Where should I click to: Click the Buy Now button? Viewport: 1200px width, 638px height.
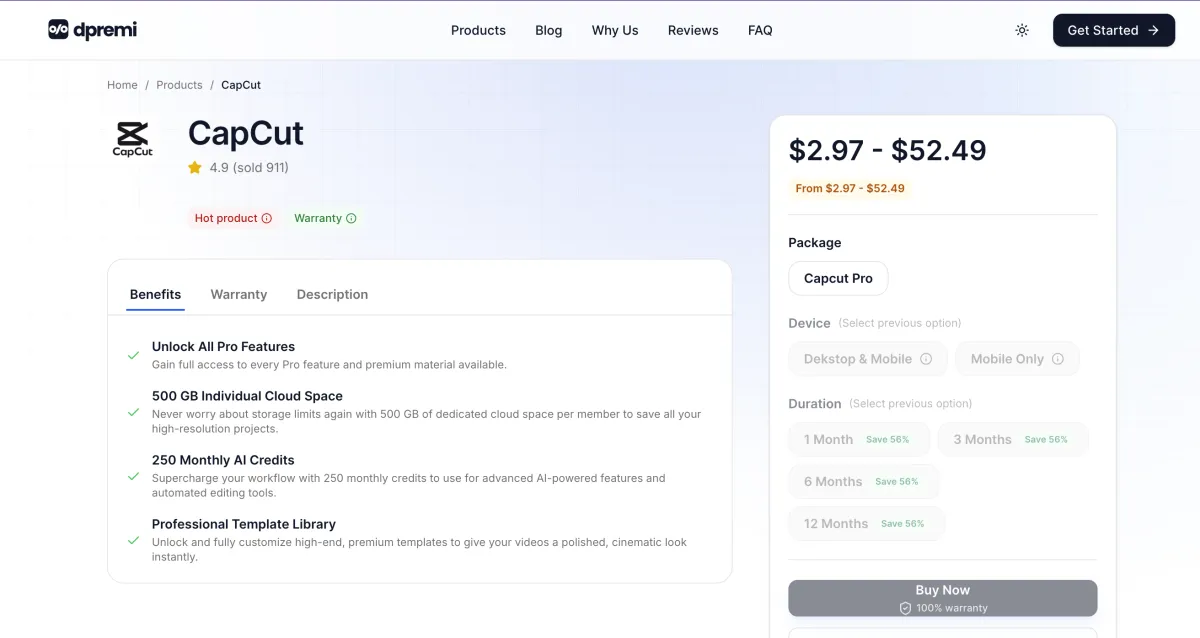(x=942, y=597)
